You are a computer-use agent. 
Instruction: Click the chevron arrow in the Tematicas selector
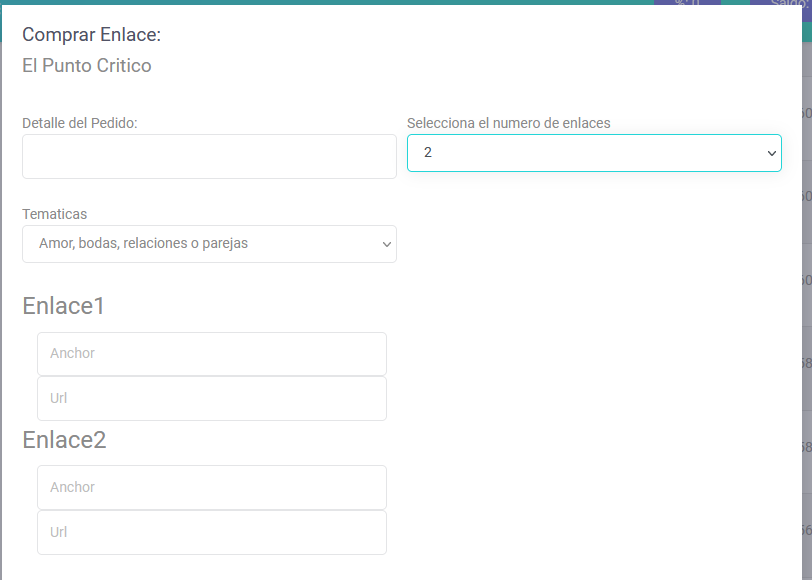pyautogui.click(x=386, y=244)
